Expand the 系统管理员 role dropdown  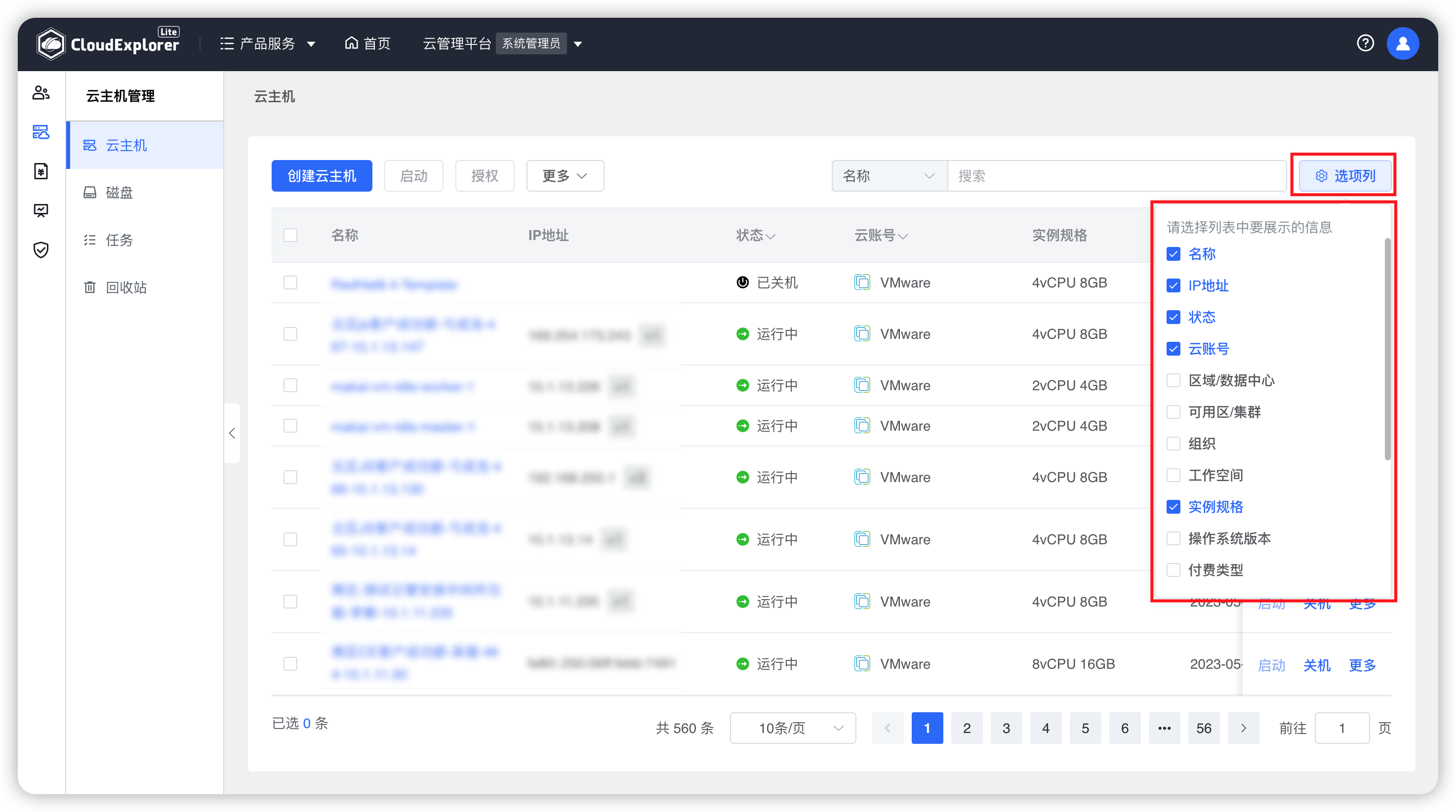point(578,43)
